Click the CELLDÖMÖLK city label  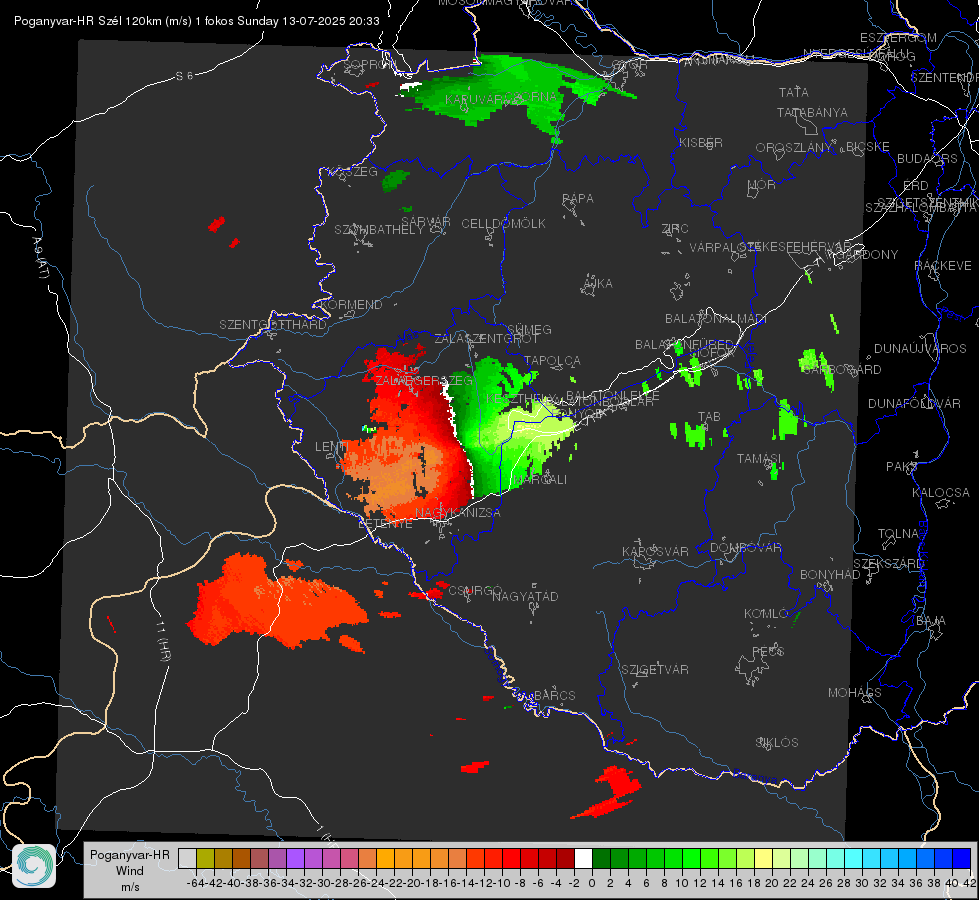pyautogui.click(x=503, y=224)
